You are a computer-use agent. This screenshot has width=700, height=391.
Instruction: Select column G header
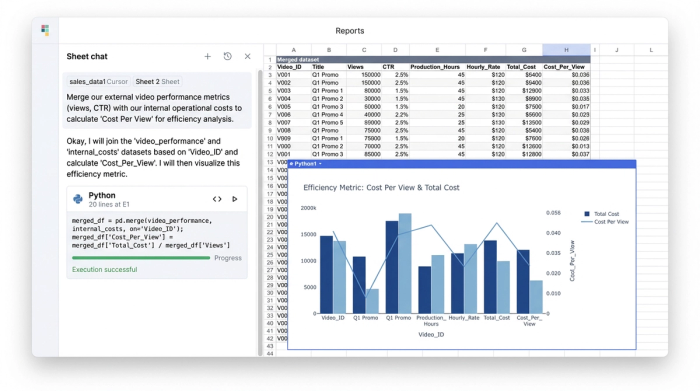pos(524,50)
